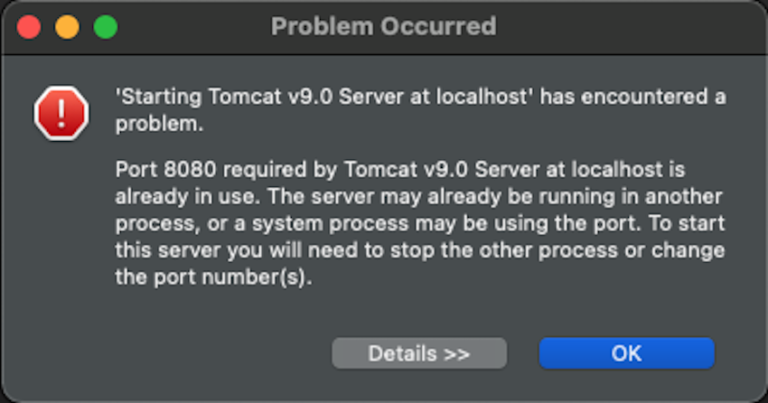Click the red error stop-sign icon
The width and height of the screenshot is (768, 403).
61,113
